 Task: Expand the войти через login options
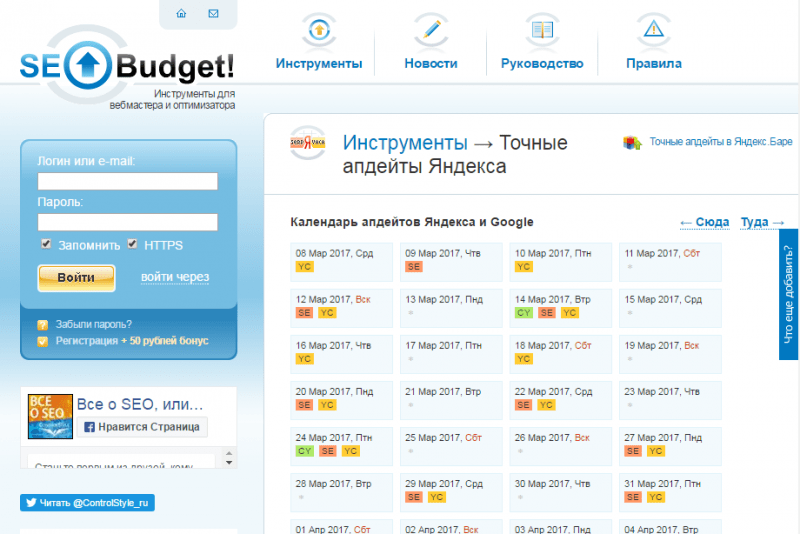coord(175,277)
